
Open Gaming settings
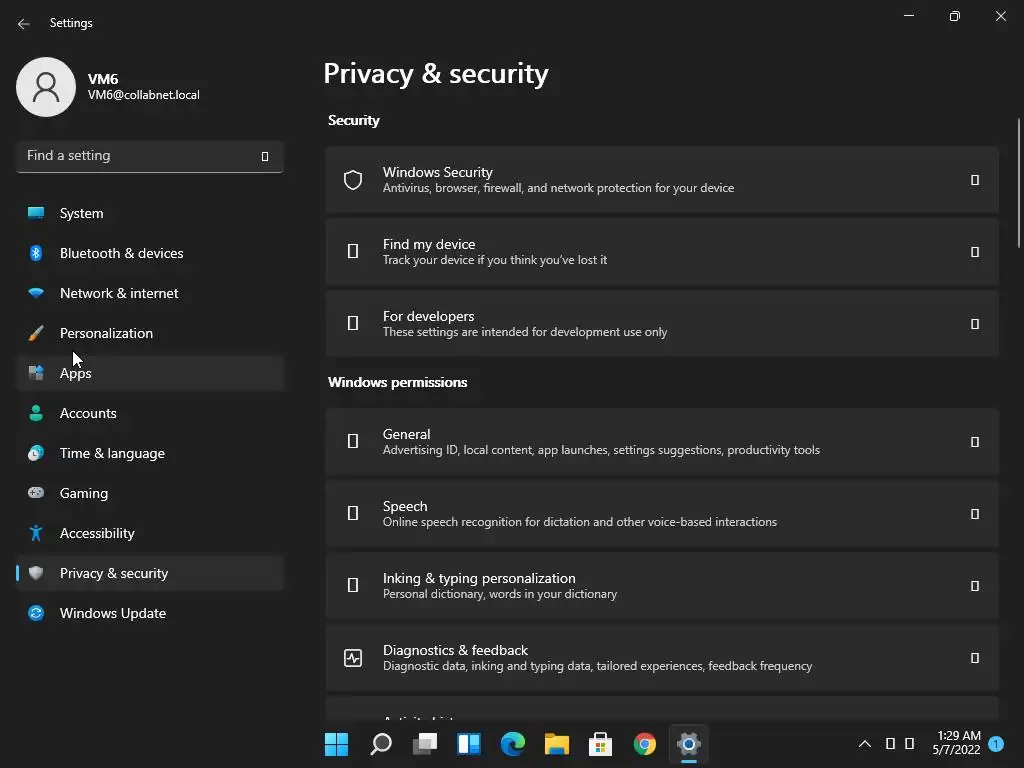(x=150, y=492)
